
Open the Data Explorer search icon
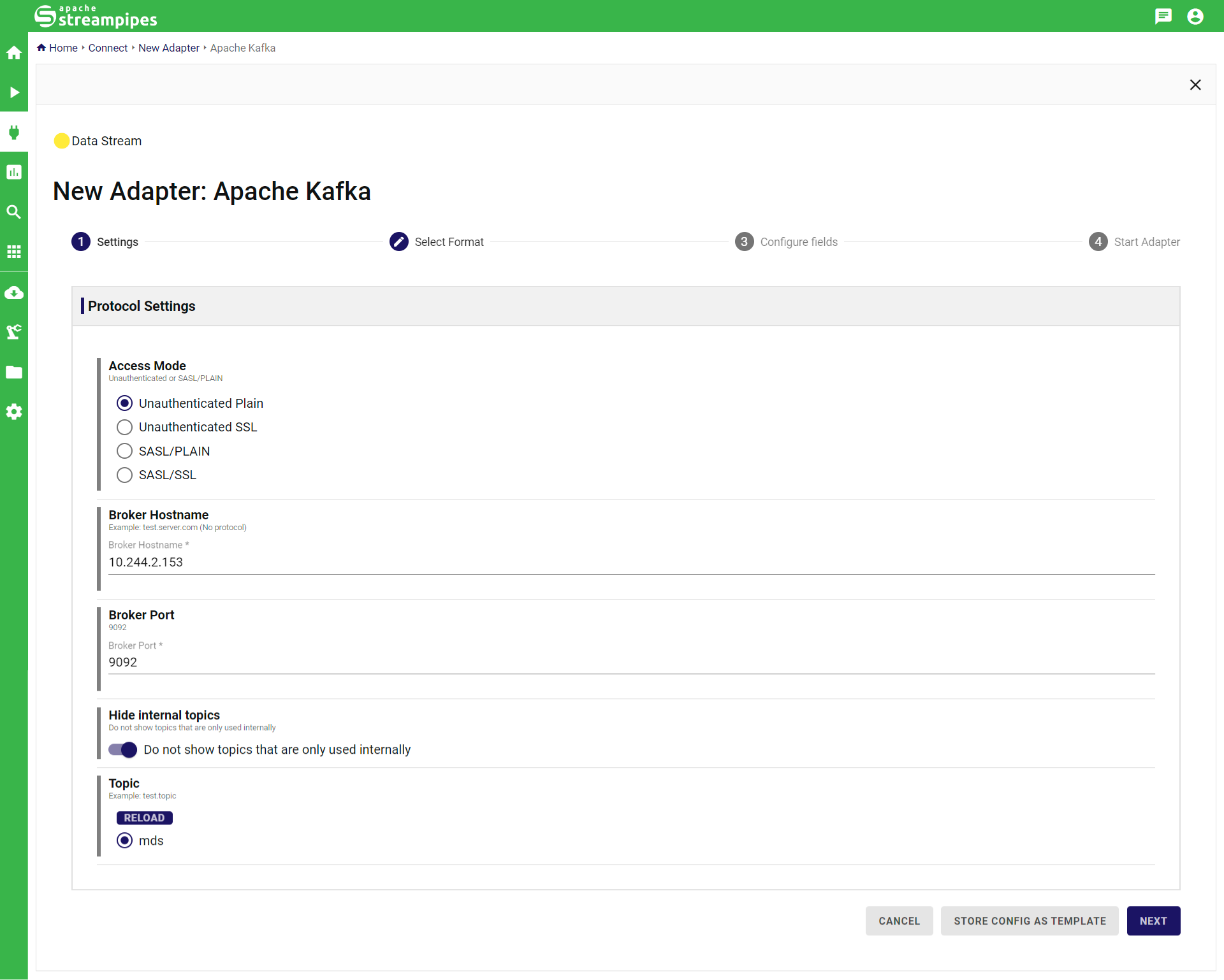(x=14, y=212)
